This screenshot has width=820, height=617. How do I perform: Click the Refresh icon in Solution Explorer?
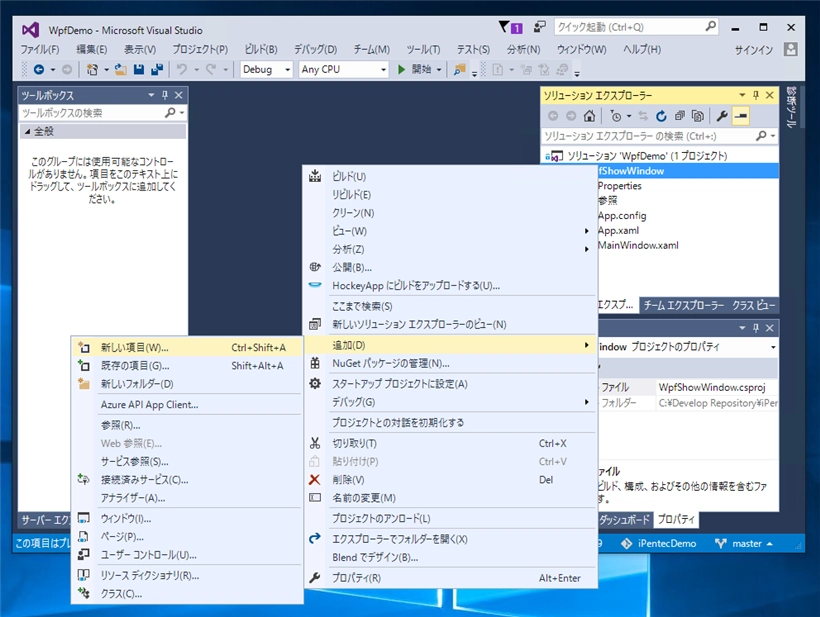click(661, 116)
